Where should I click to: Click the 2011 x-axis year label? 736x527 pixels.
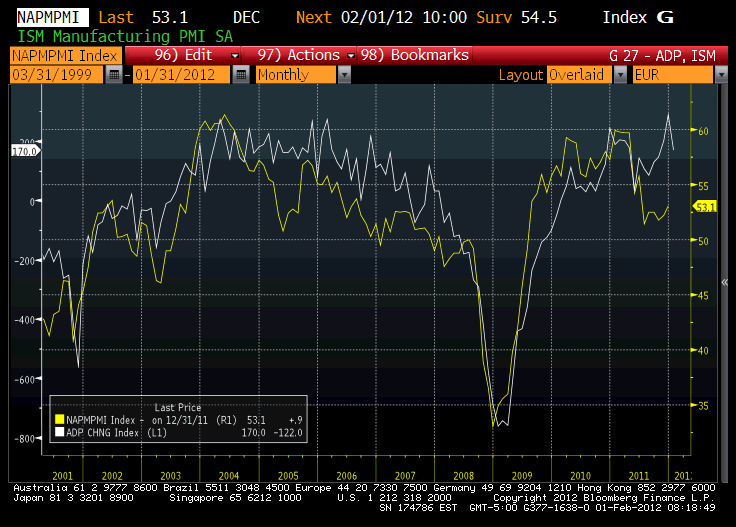[638, 476]
